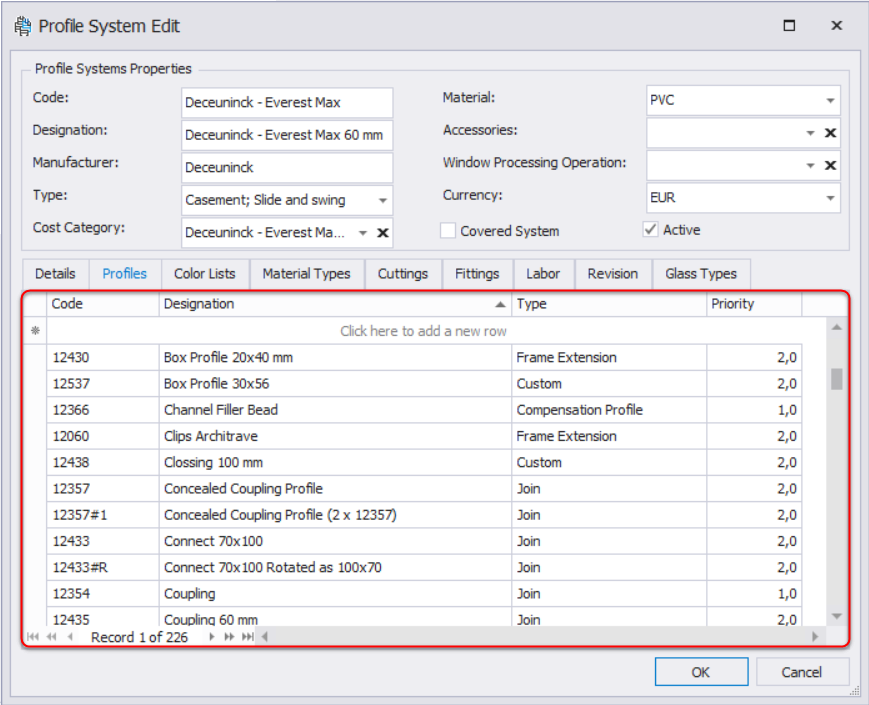Clear the Cost Category value
This screenshot has height=705, width=869.
tap(382, 233)
